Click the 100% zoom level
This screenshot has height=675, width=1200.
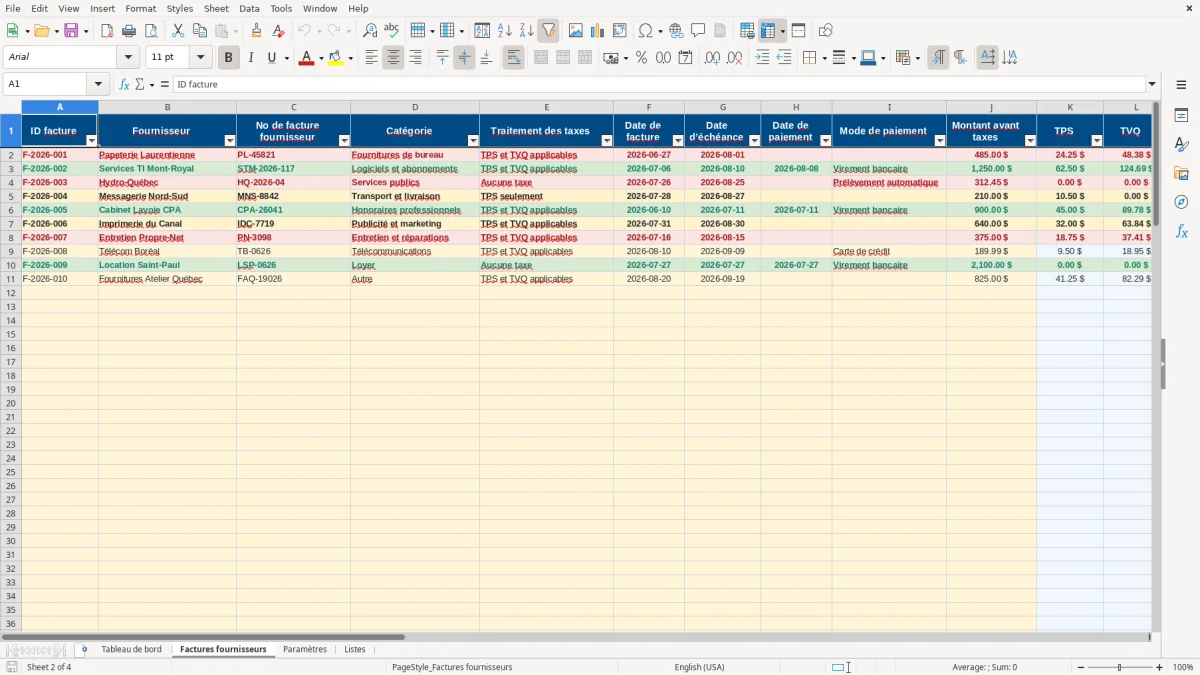(x=1183, y=667)
